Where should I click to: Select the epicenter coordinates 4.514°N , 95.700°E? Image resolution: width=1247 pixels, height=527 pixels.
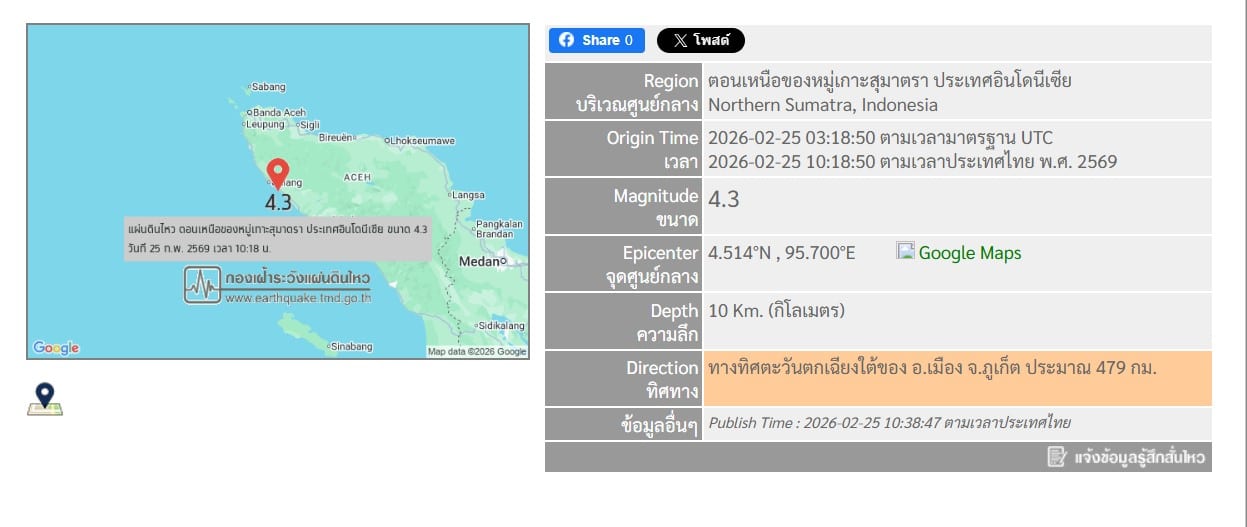[782, 253]
